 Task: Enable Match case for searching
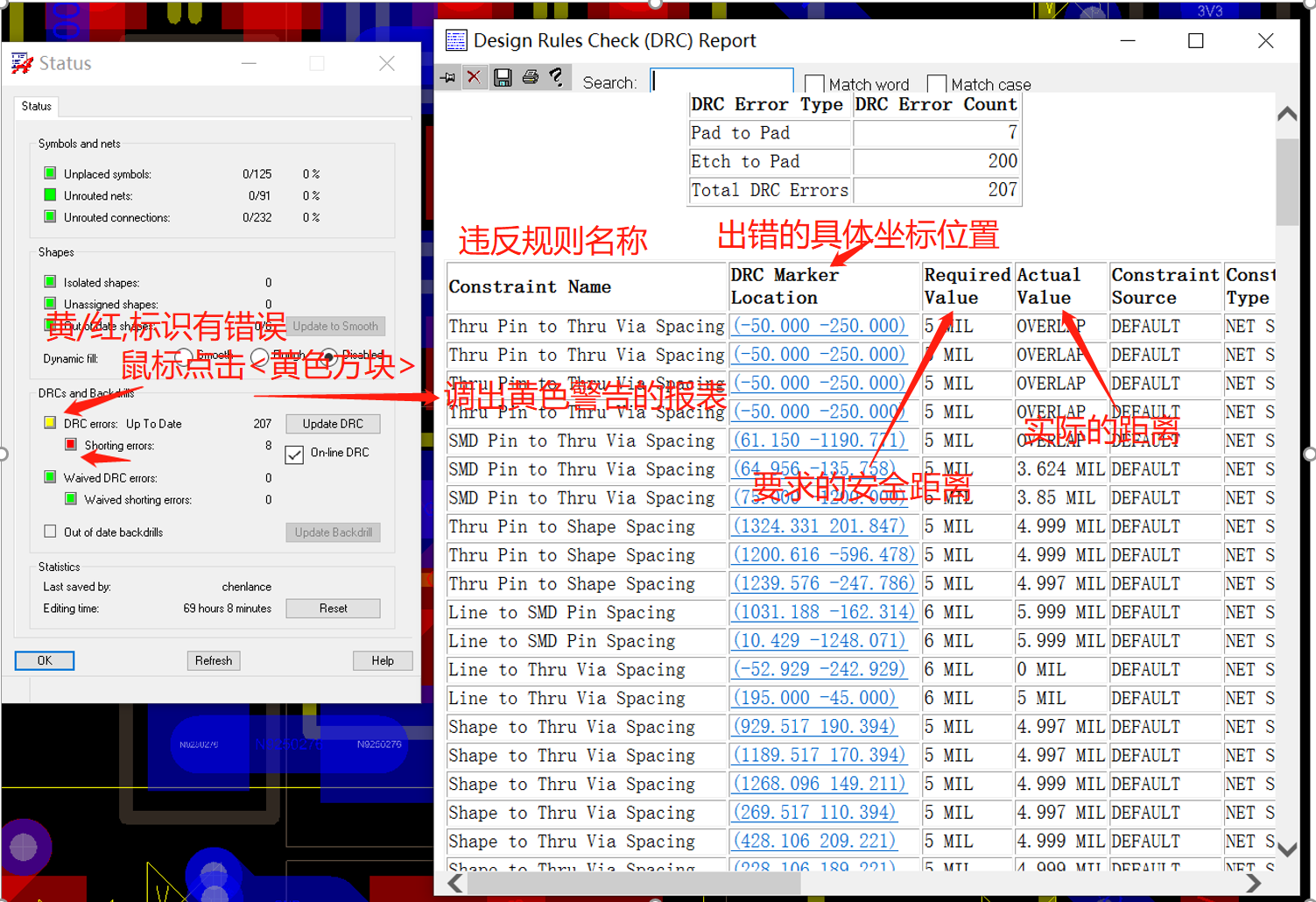click(x=936, y=83)
